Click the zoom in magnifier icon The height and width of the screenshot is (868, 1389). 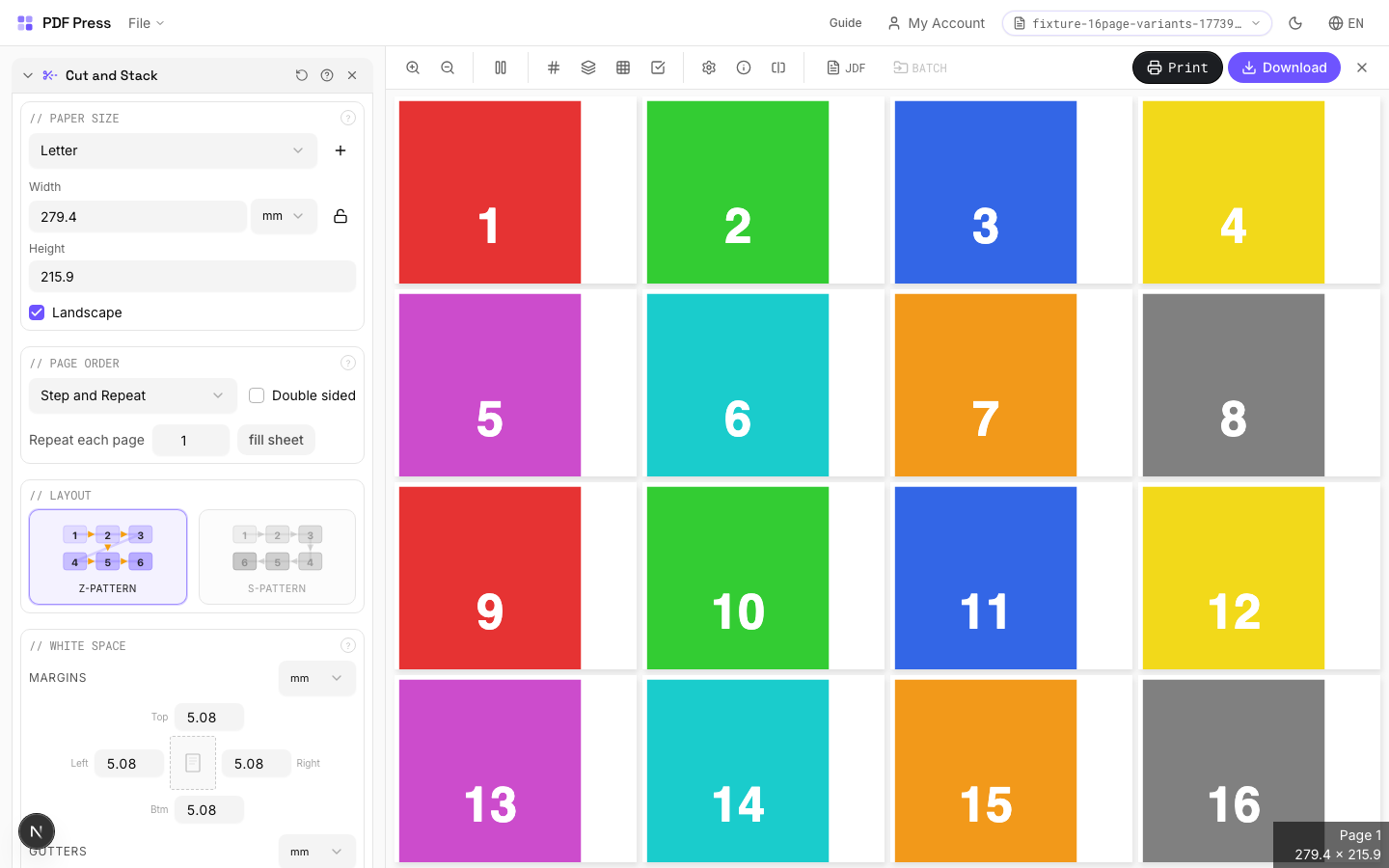(x=413, y=68)
